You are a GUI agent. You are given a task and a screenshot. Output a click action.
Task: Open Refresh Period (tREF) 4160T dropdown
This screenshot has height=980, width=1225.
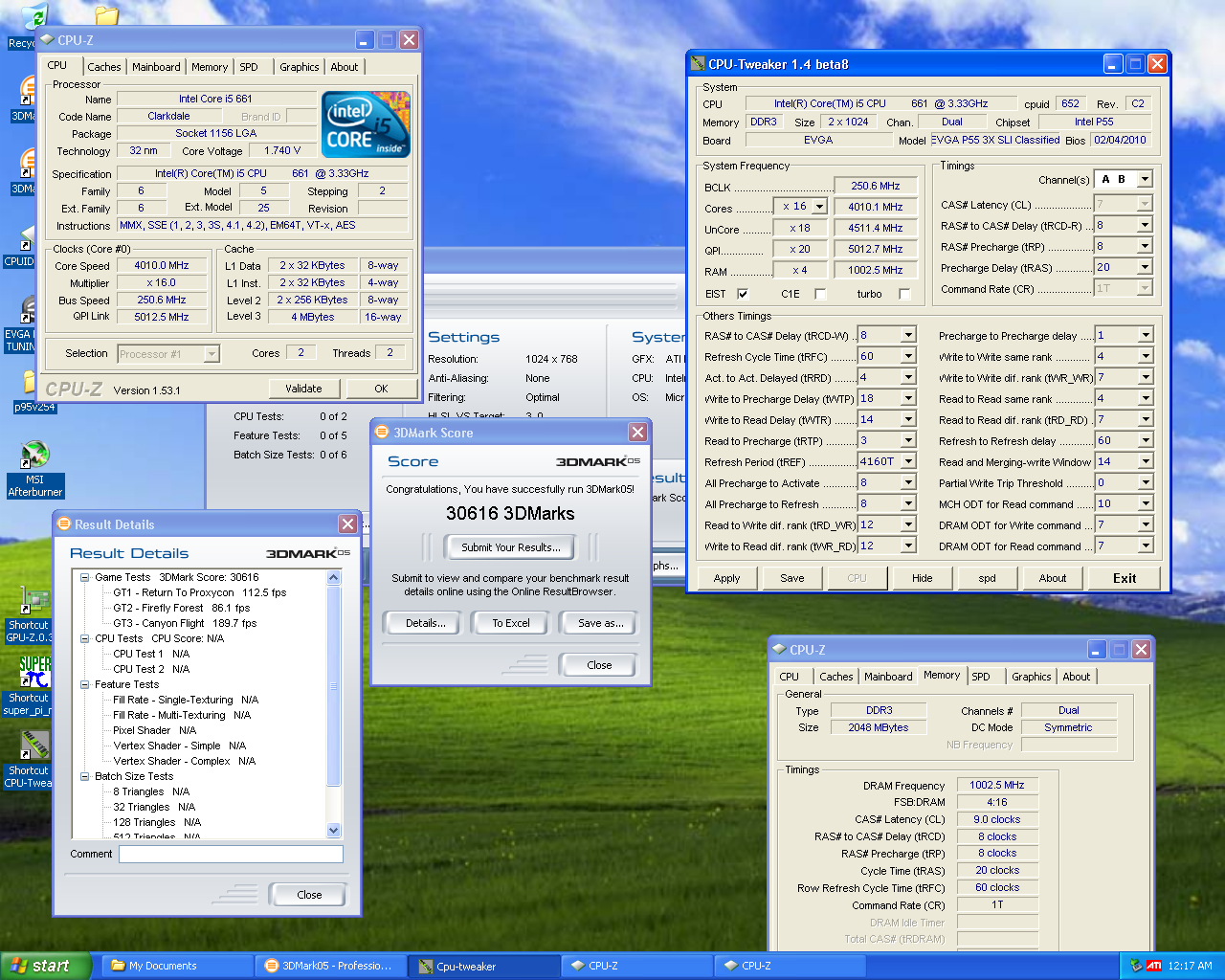pos(908,461)
